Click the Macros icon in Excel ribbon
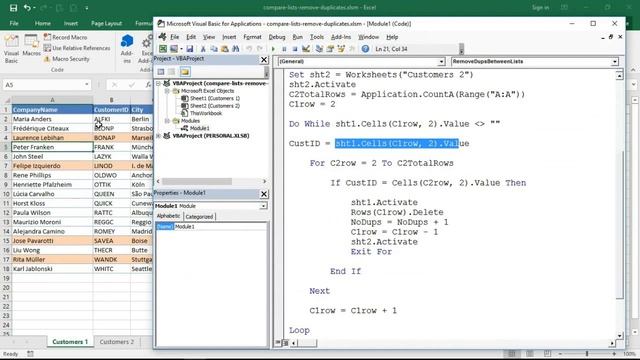 [31, 45]
